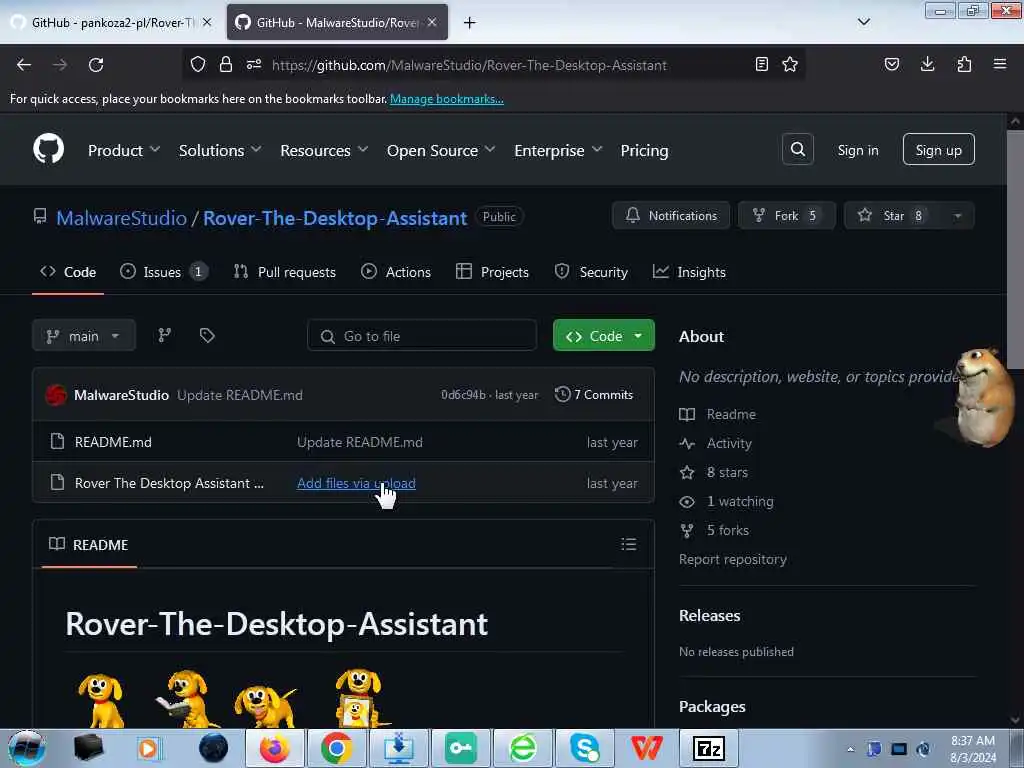Expand the Star lists dropdown arrow
Image resolution: width=1024 pixels, height=768 pixels.
pyautogui.click(x=957, y=216)
